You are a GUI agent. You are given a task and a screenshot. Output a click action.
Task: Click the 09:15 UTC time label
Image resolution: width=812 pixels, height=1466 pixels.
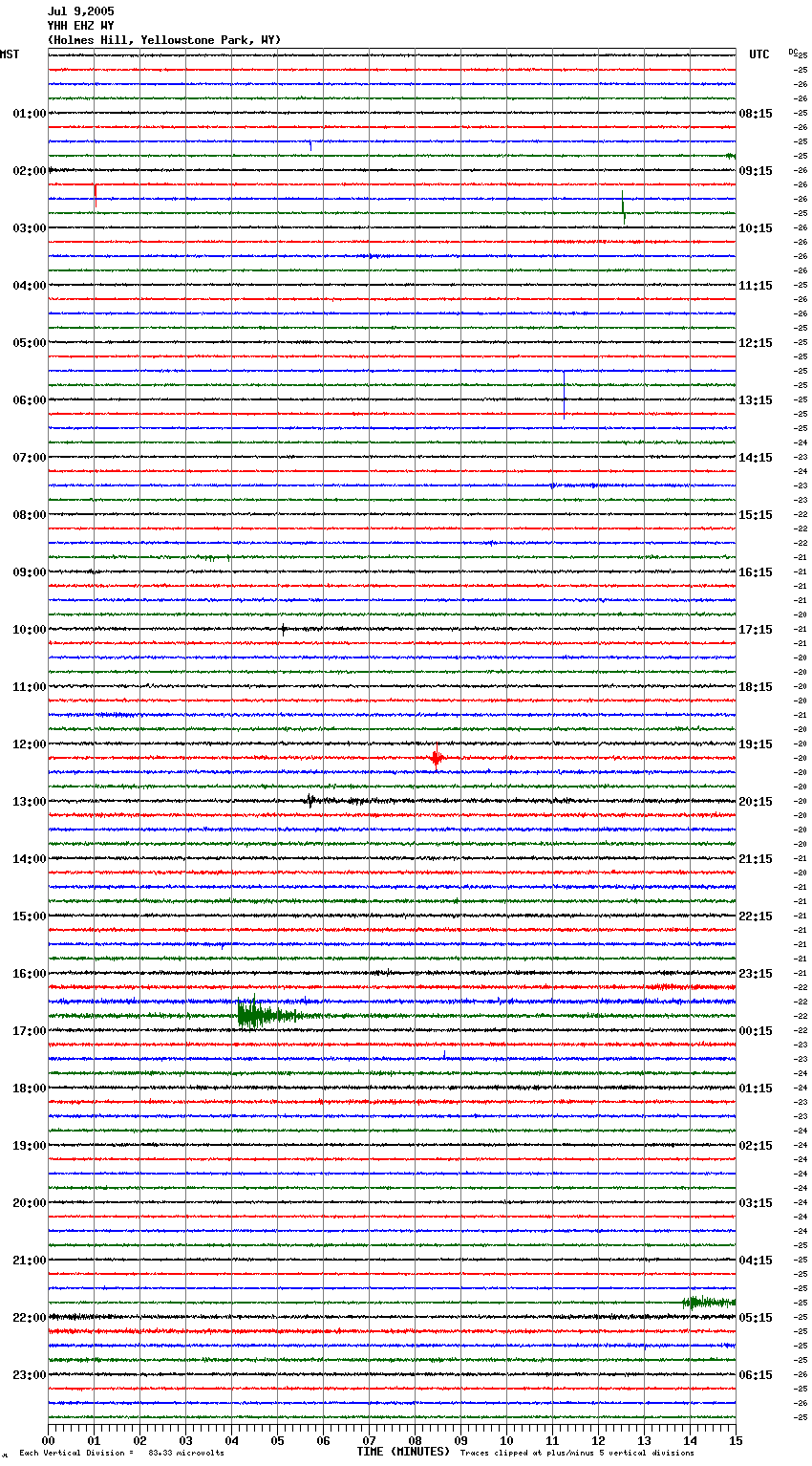tap(756, 171)
